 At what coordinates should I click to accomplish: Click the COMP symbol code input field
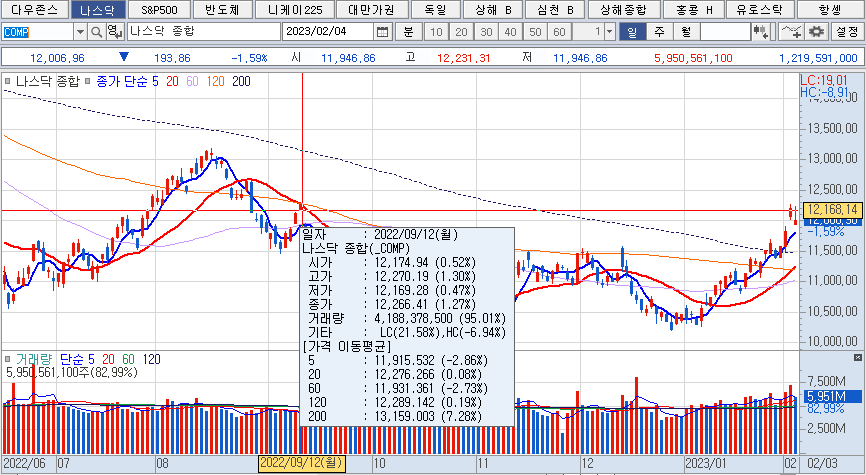click(38, 32)
